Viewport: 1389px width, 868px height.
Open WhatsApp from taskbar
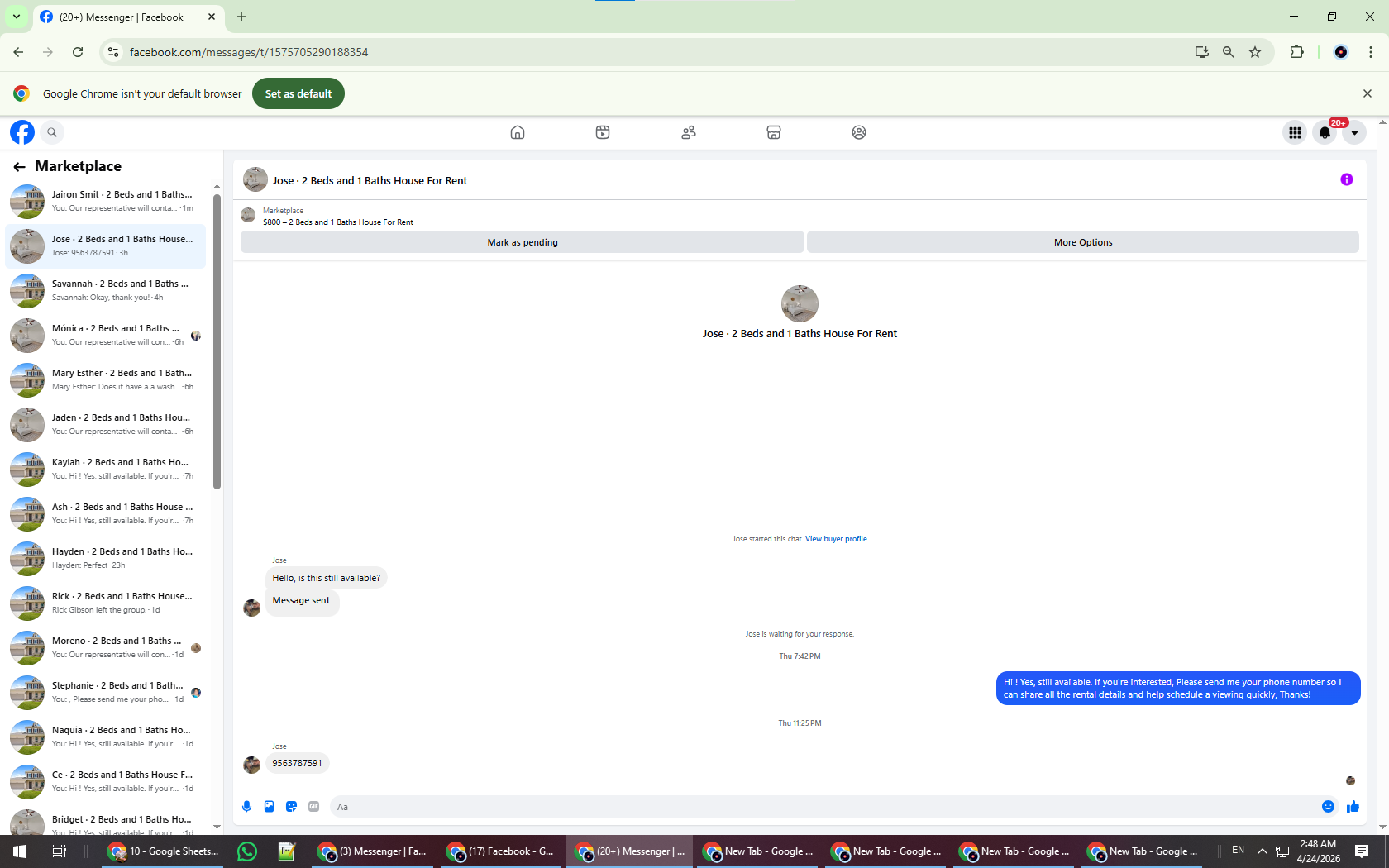coord(246,851)
